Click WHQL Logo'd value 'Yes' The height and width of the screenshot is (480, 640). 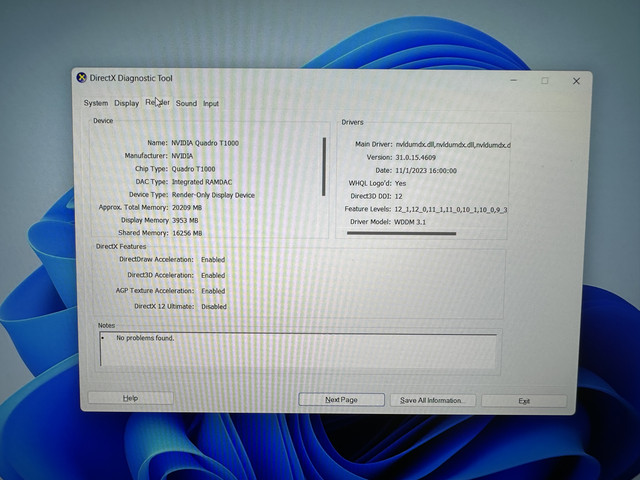click(400, 183)
